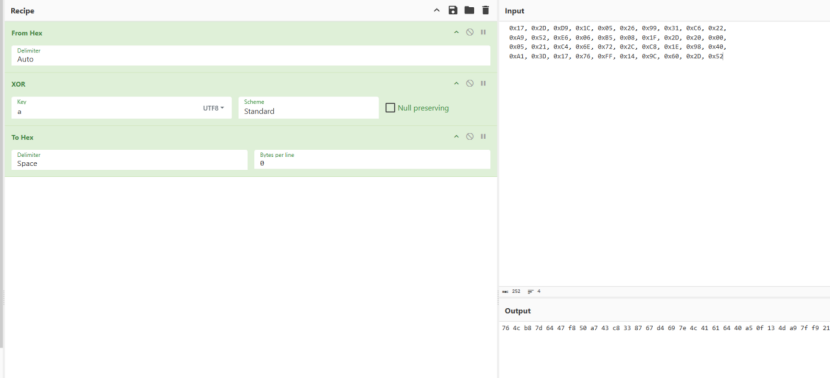Set a breakpoint on From Hex
Viewport: 830px width, 378px height.
pyautogui.click(x=483, y=32)
